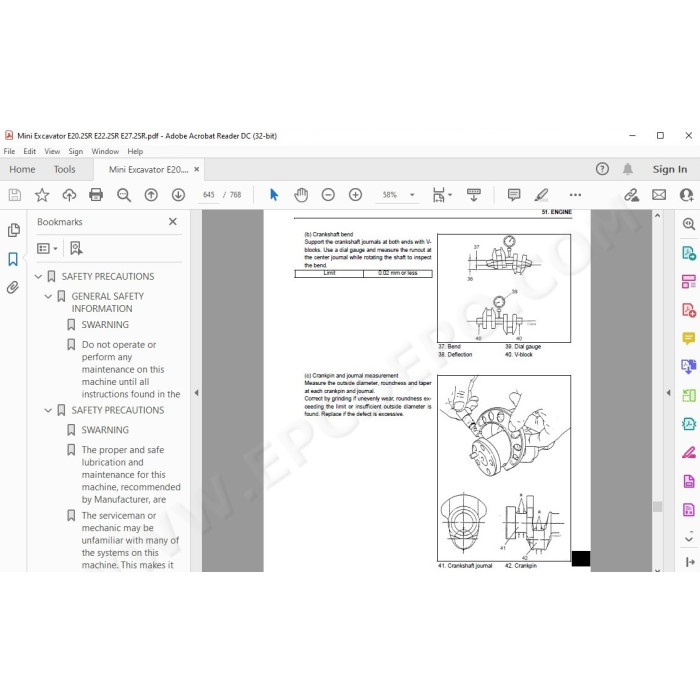
Task: Collapse the left navigation pane arrow
Action: (x=196, y=393)
